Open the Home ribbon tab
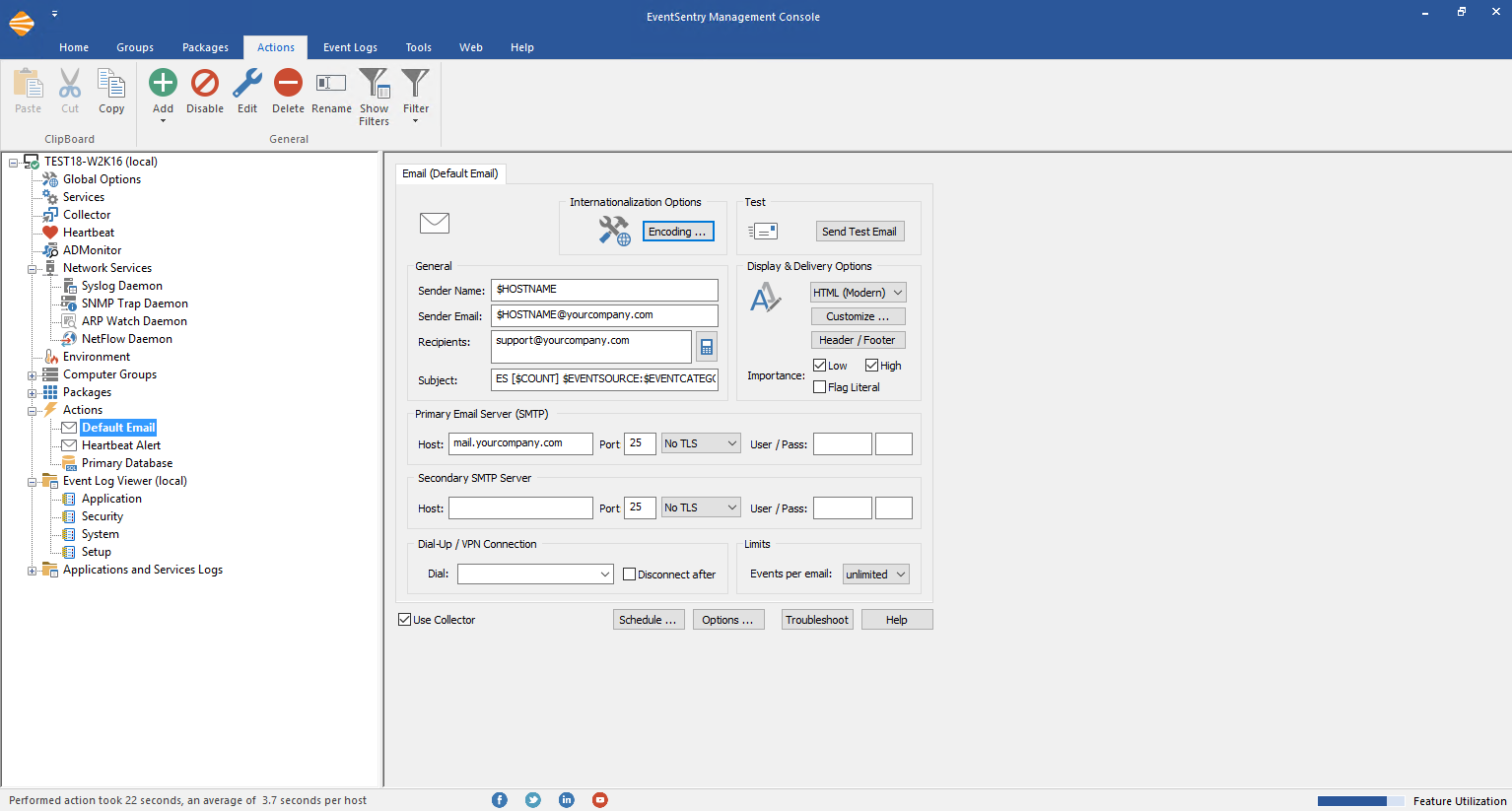The width and height of the screenshot is (1512, 811). (74, 47)
